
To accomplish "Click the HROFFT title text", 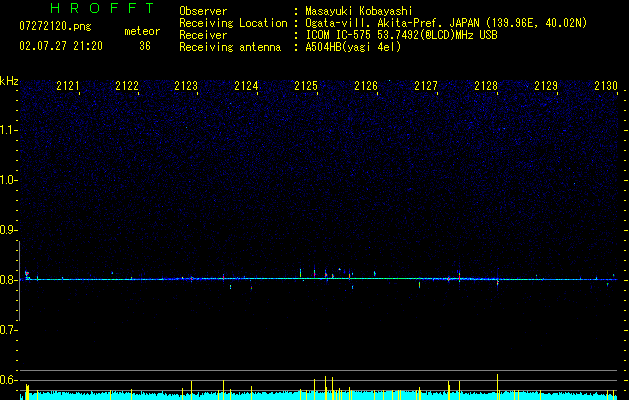I will (x=103, y=8).
